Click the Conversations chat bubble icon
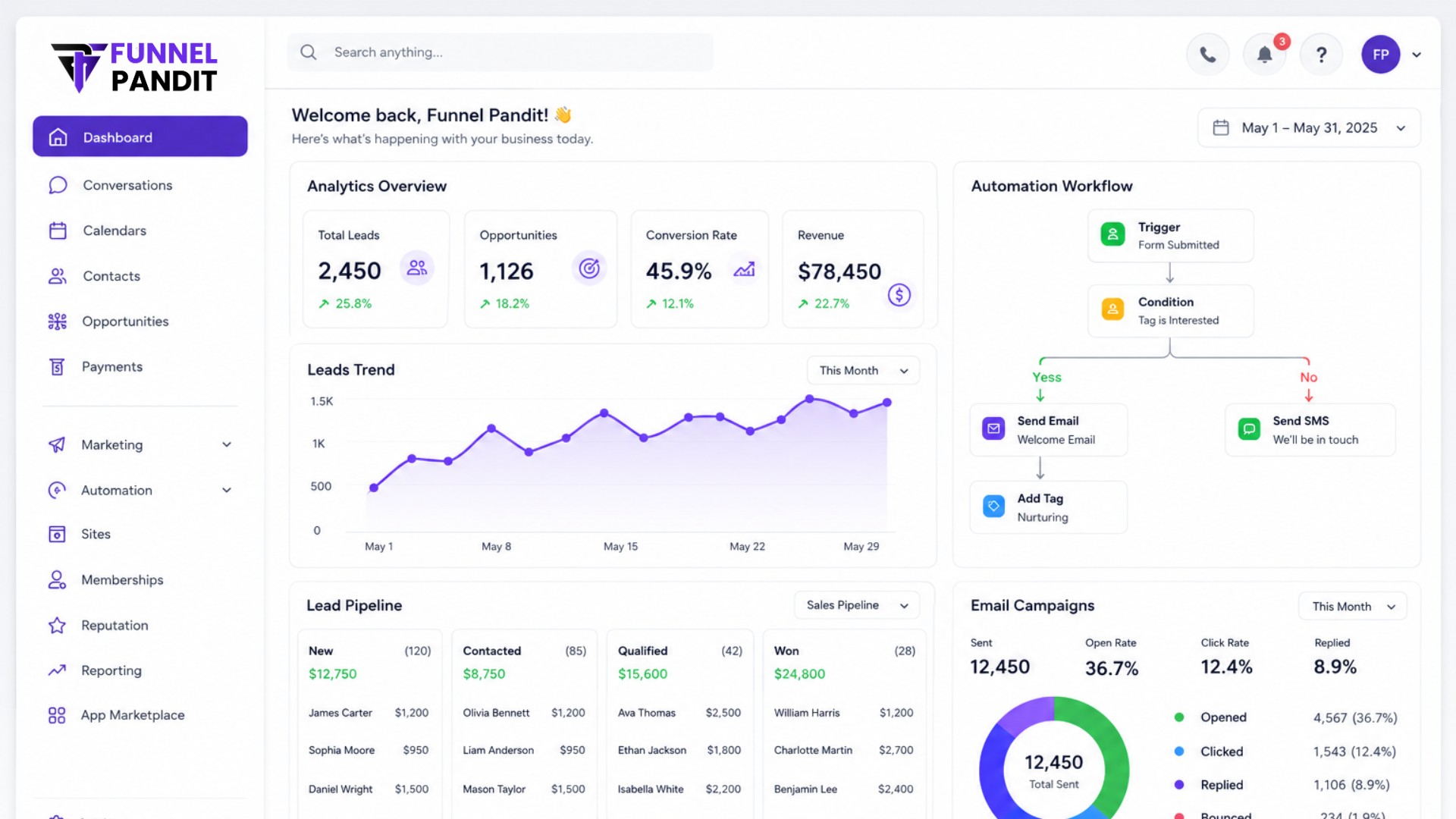The height and width of the screenshot is (819, 1456). [58, 185]
